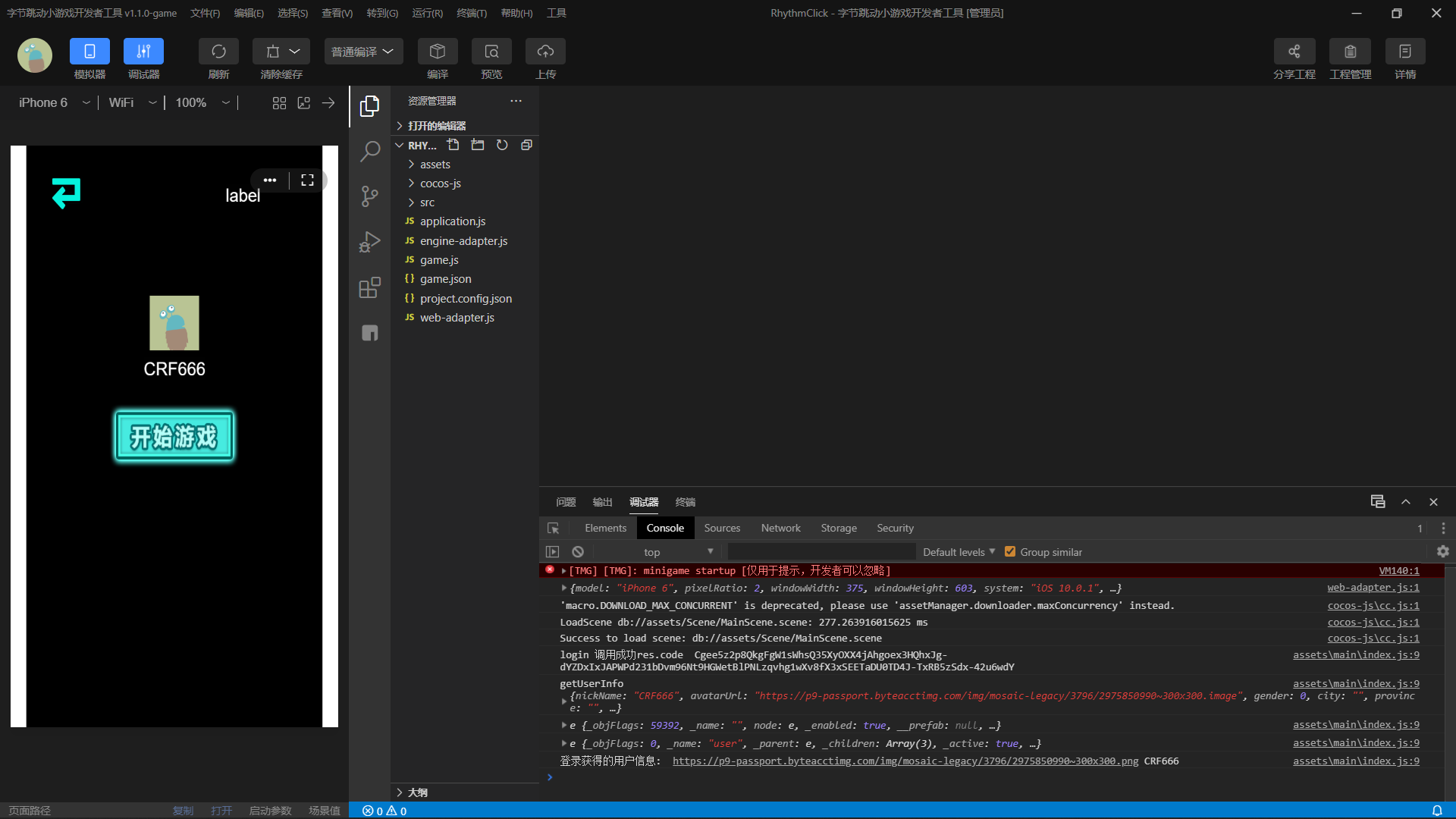The width and height of the screenshot is (1456, 819).
Task: Open the Extensions sidebar icon
Action: (x=369, y=287)
